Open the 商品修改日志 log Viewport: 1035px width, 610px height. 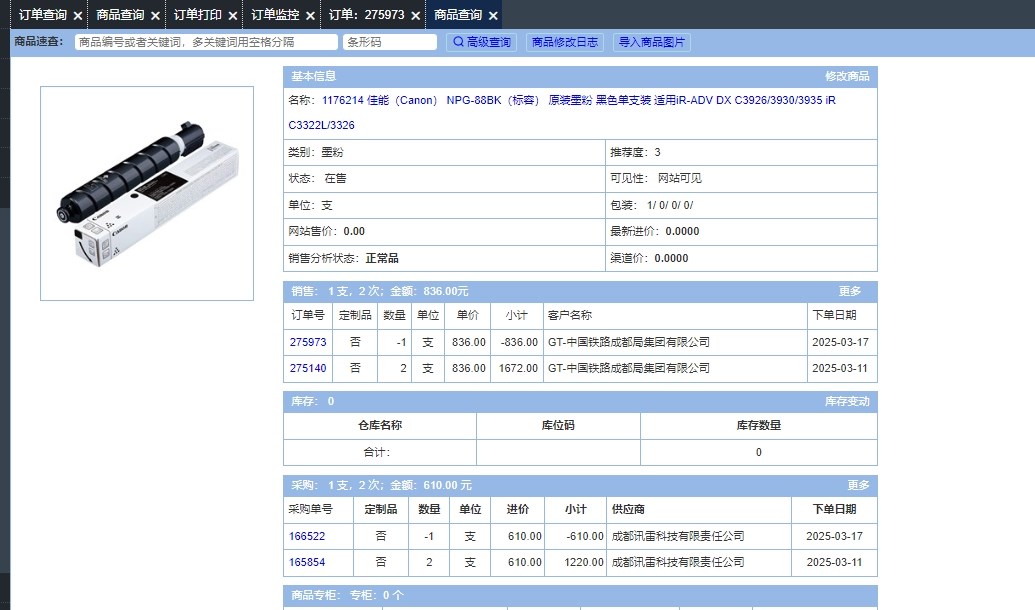564,42
